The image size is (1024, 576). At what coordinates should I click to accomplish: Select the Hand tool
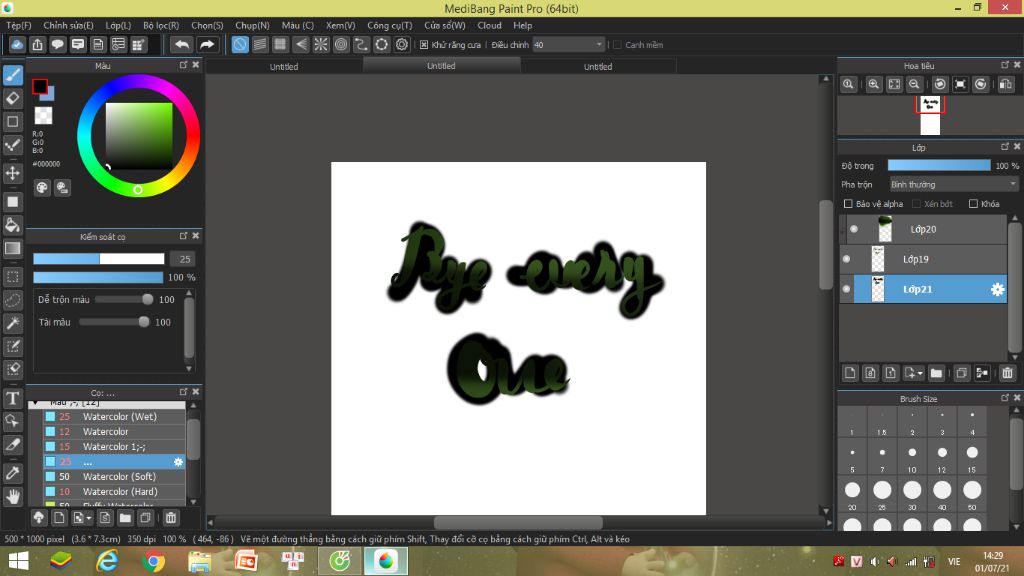[x=13, y=497]
